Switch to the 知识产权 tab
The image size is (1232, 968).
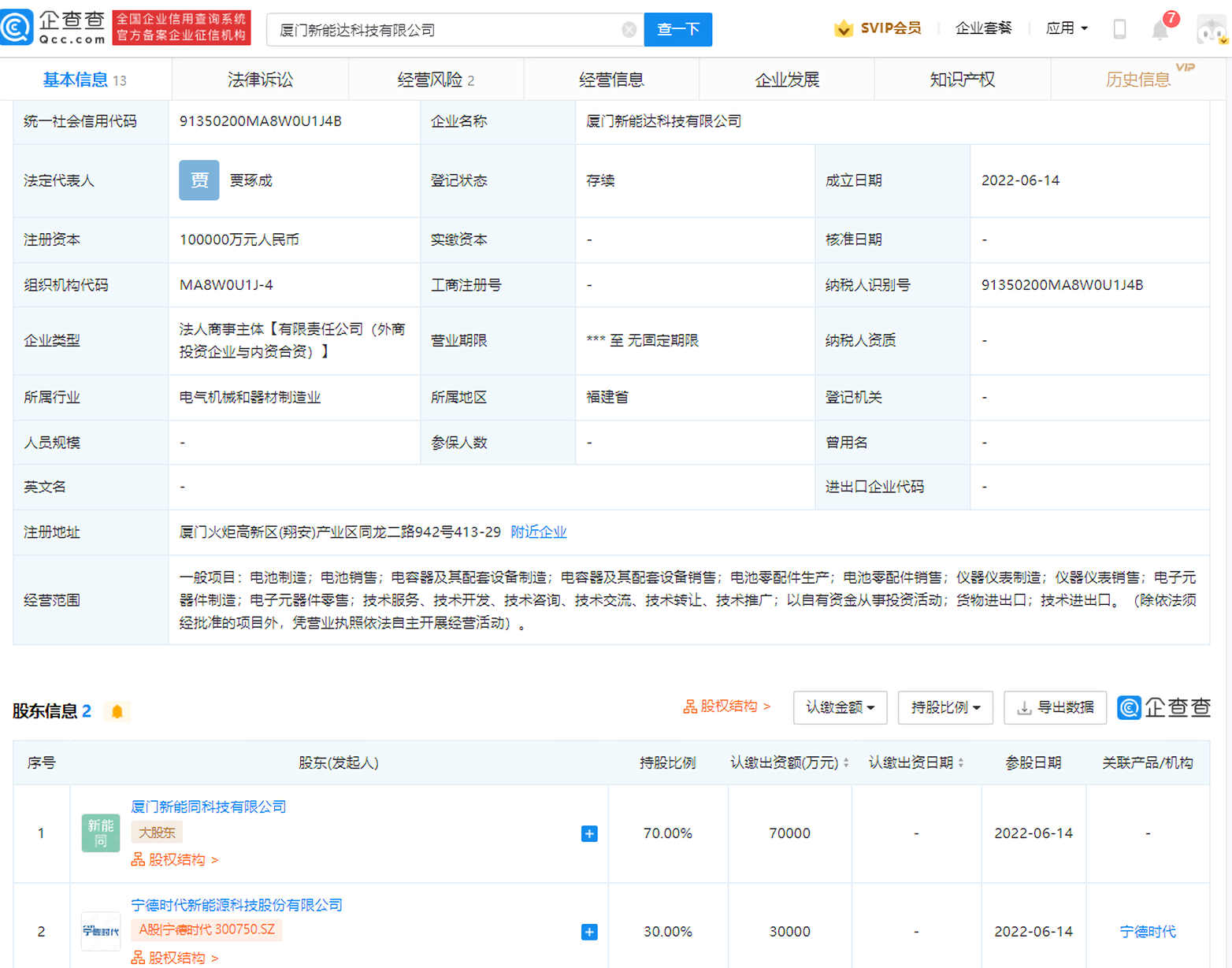pyautogui.click(x=962, y=80)
